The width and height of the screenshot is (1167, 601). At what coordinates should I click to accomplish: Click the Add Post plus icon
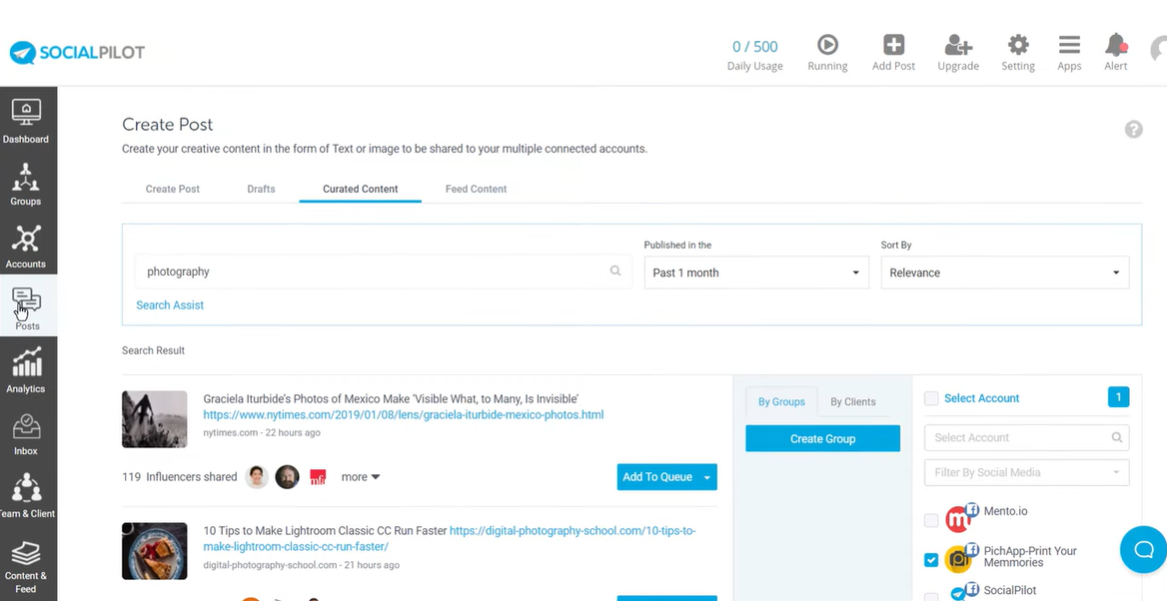(x=894, y=45)
